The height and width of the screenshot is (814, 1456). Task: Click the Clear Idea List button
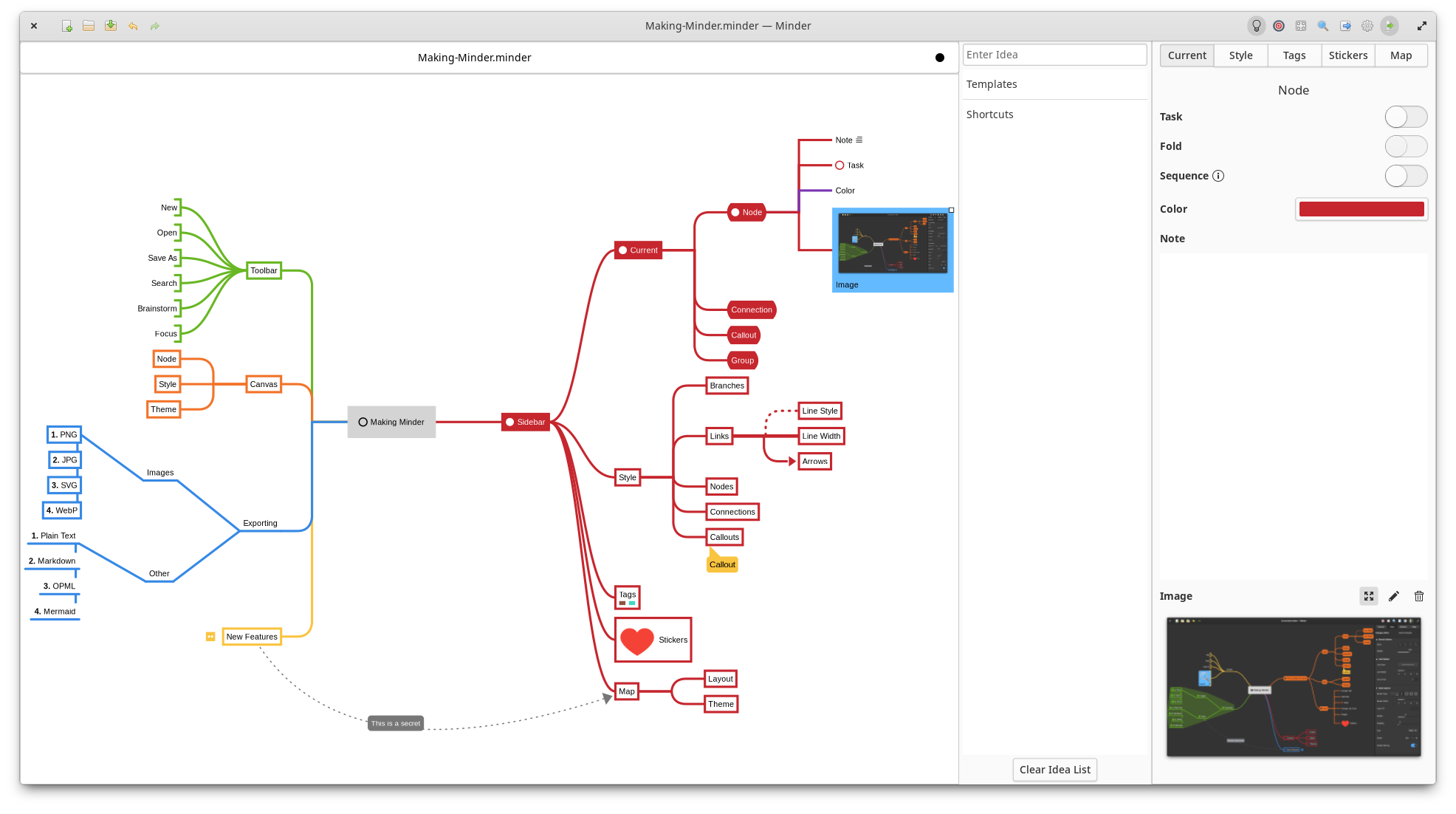pyautogui.click(x=1054, y=770)
